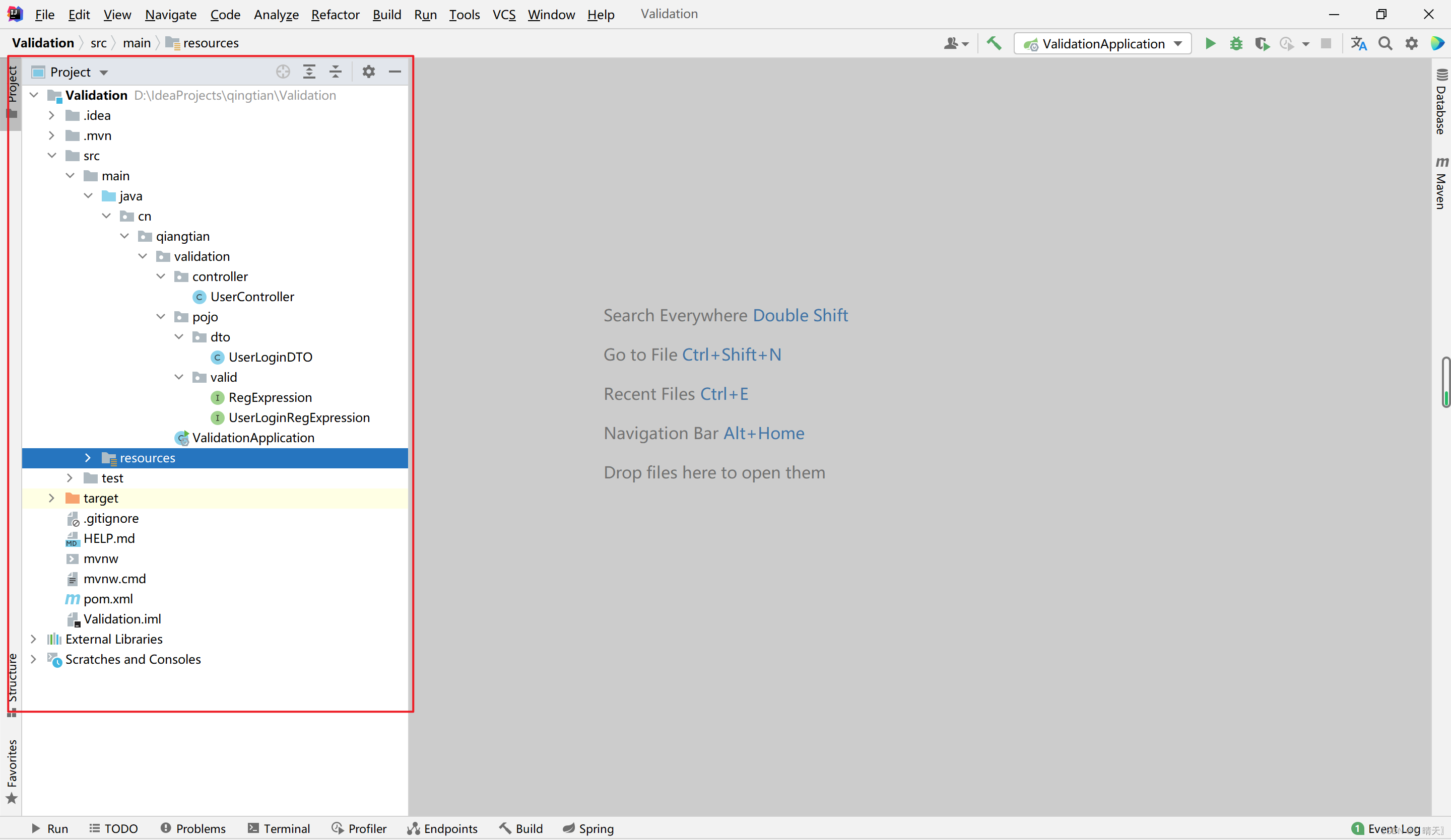Select the UserLoginDTO class file
This screenshot has height=840, width=1451.
click(x=270, y=357)
